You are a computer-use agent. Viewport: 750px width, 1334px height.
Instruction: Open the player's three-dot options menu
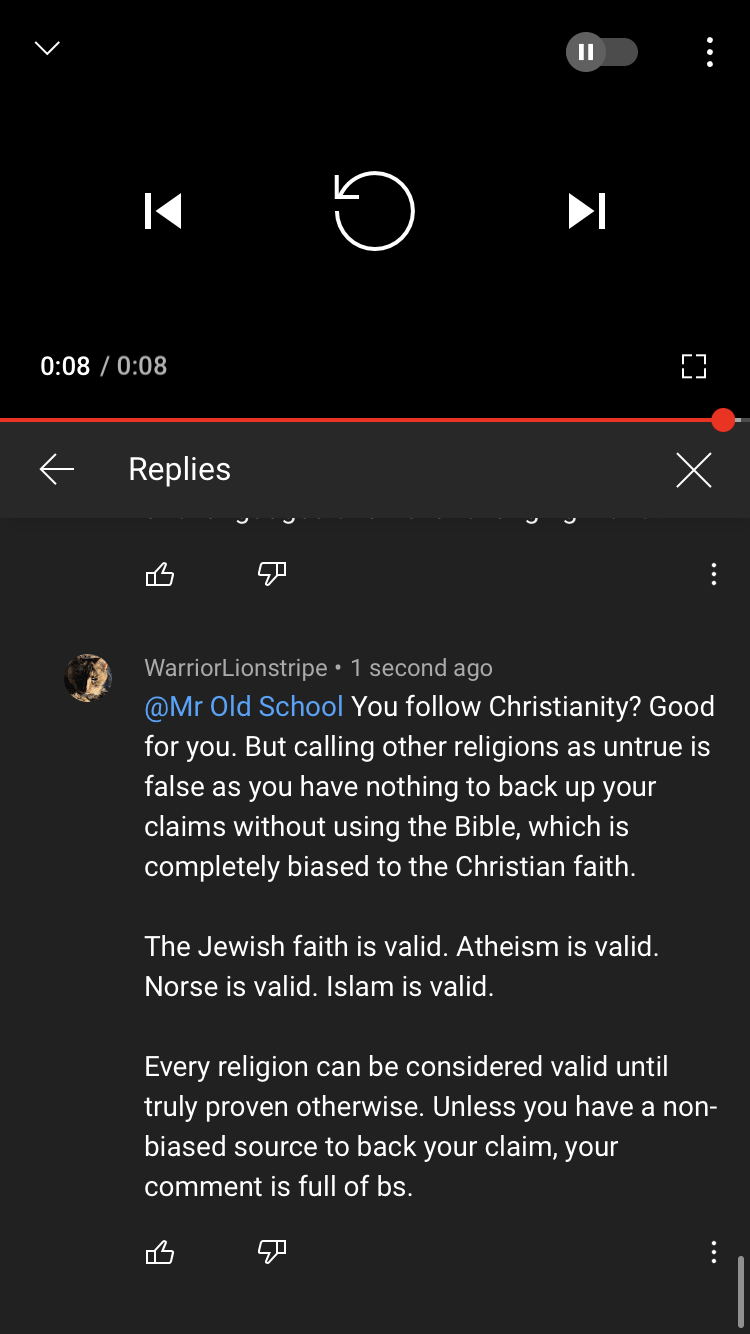pyautogui.click(x=709, y=52)
